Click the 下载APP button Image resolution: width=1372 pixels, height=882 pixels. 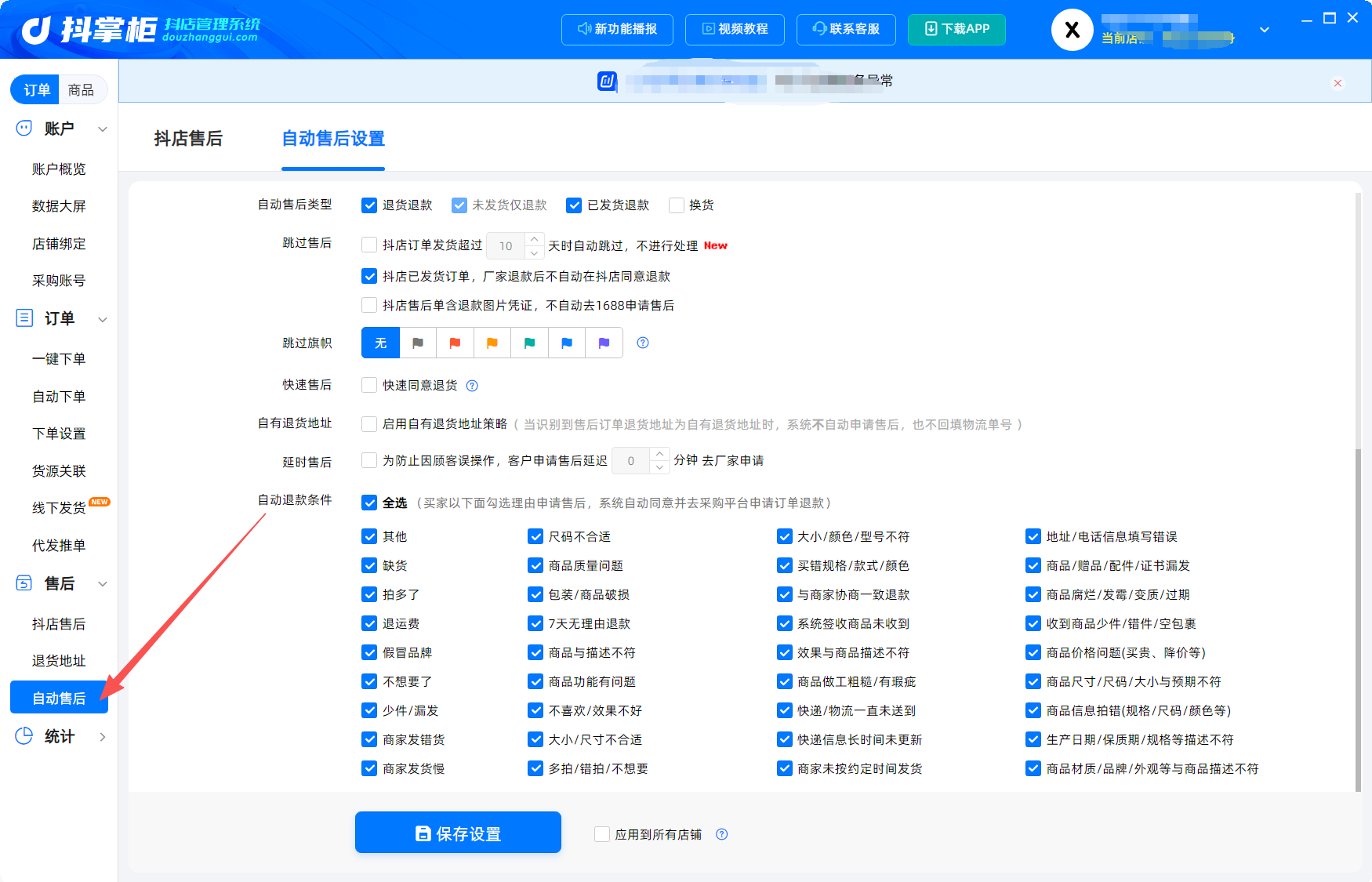pos(956,29)
